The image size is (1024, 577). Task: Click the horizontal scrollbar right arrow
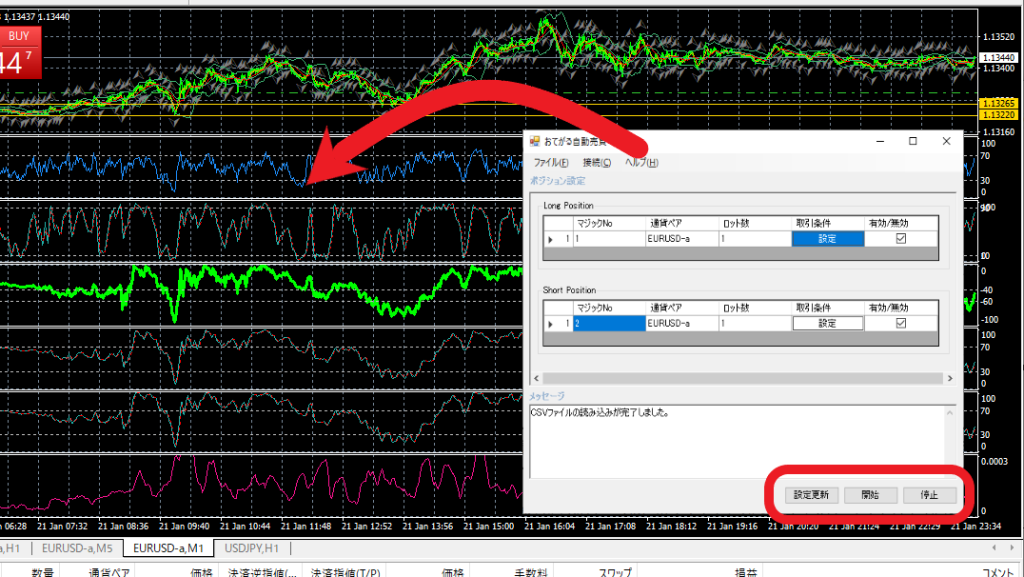coord(949,379)
